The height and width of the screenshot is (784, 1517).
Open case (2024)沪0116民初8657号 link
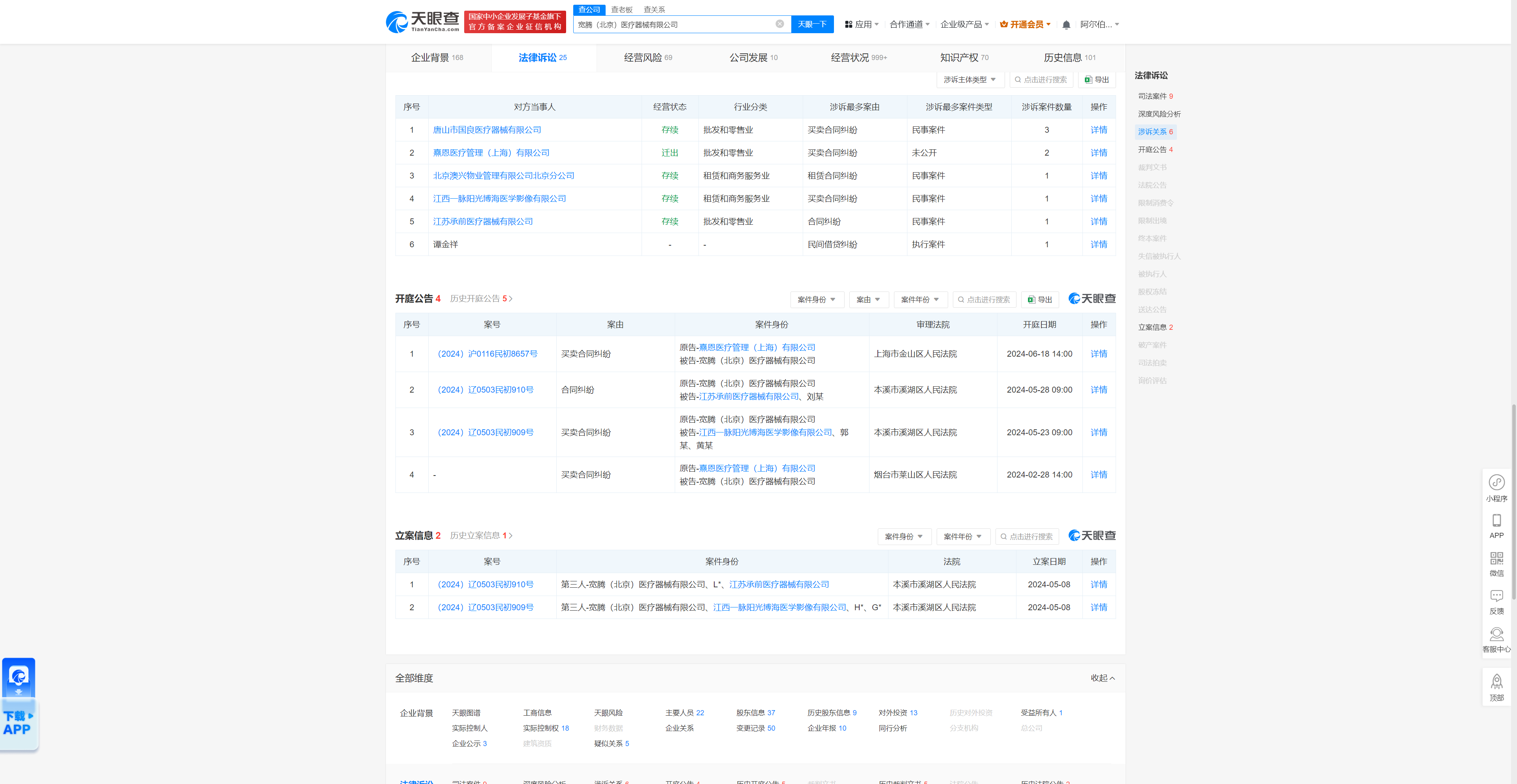[x=487, y=354]
